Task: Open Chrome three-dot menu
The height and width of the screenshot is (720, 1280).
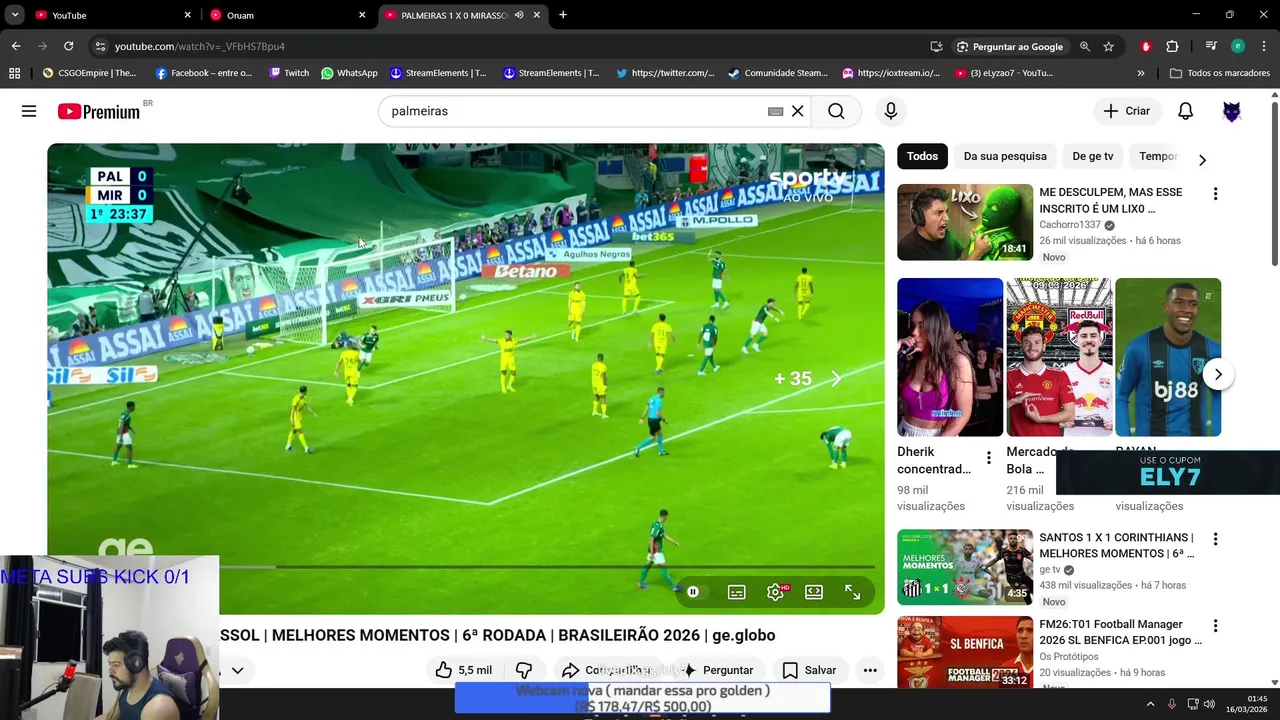Action: point(1264,46)
